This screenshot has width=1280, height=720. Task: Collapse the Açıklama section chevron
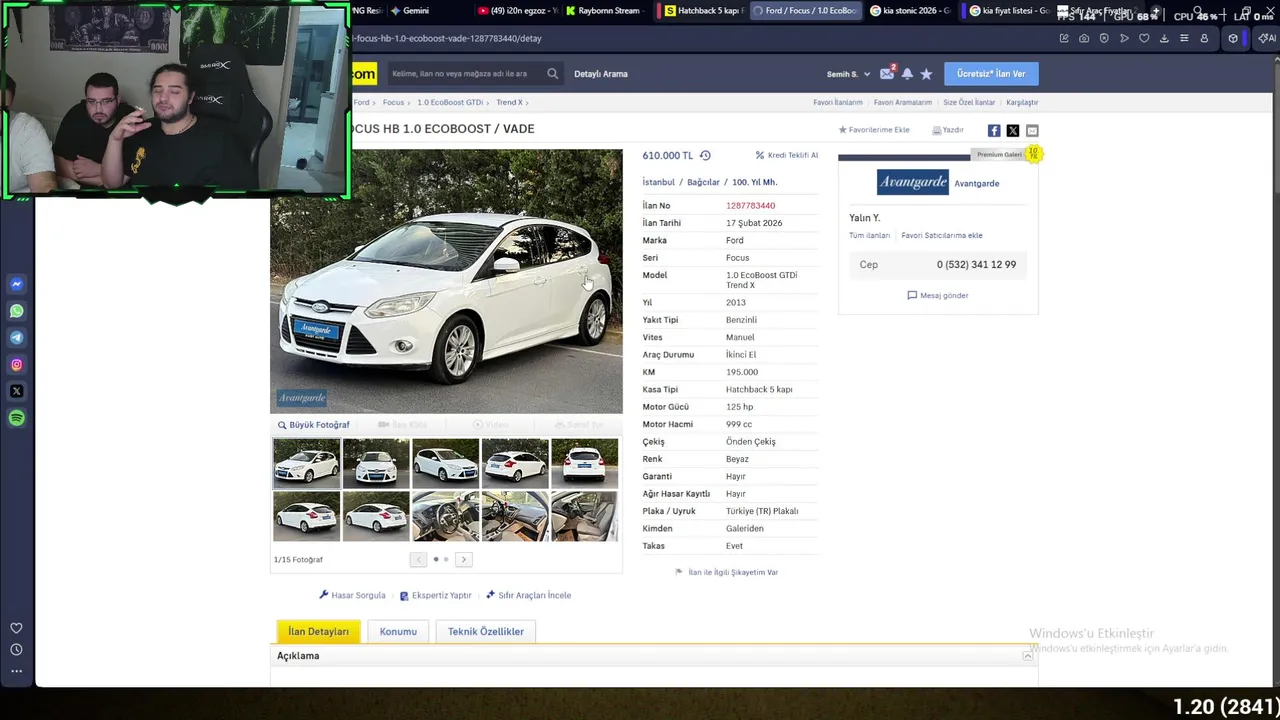(1027, 656)
